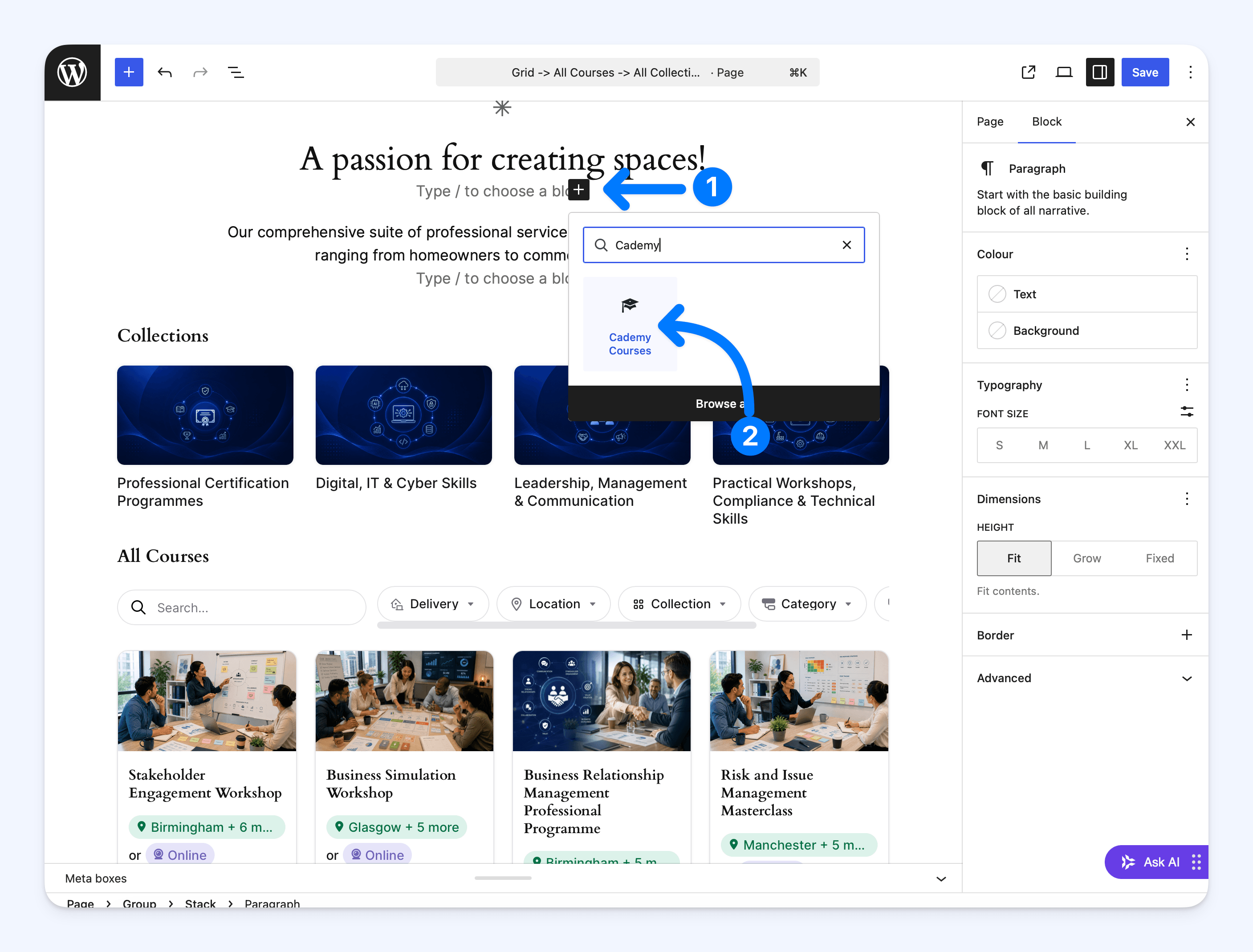Open the device preview options
1253x952 pixels.
[x=1064, y=73]
